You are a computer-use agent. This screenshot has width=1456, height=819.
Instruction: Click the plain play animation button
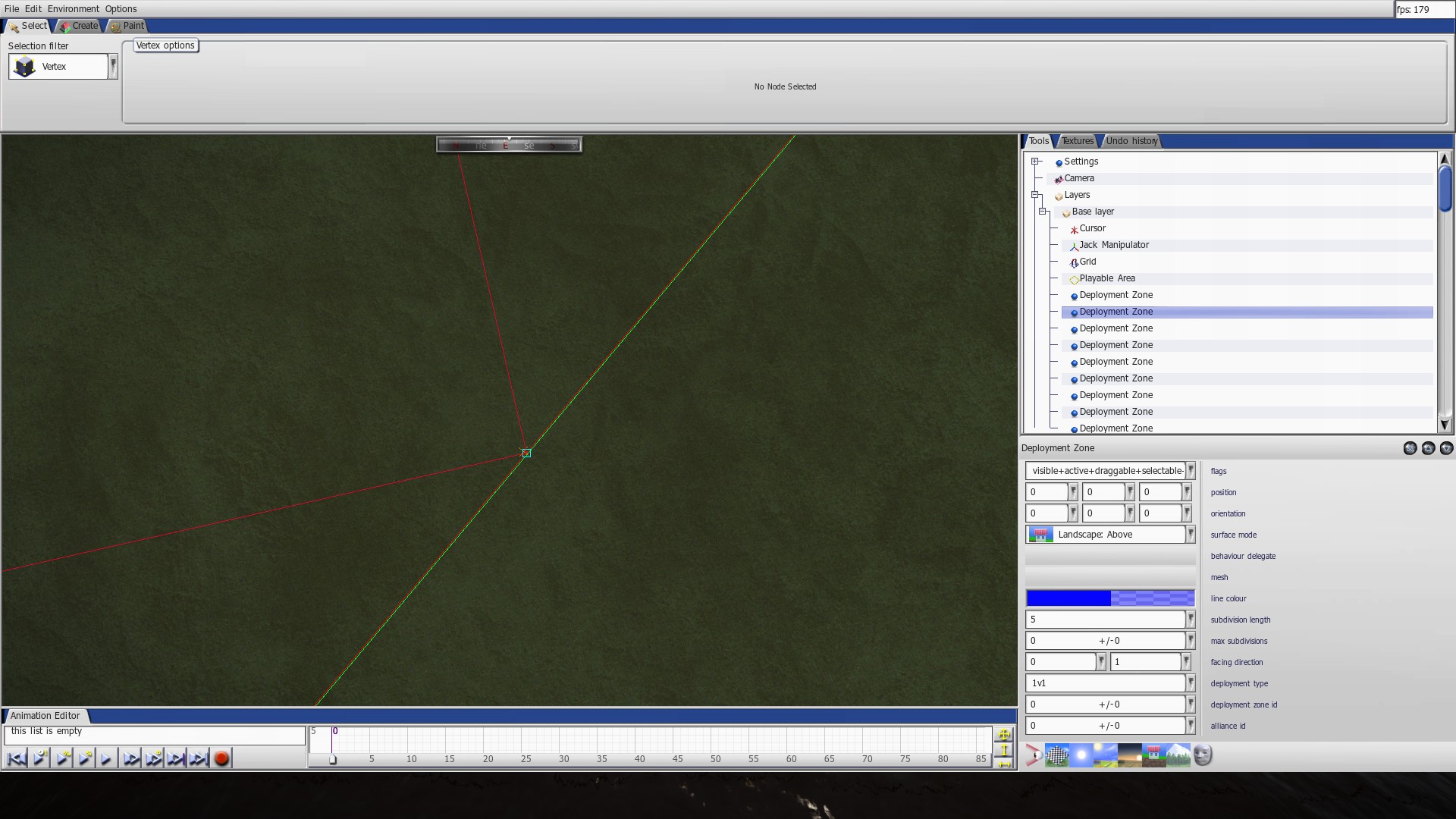(x=106, y=758)
